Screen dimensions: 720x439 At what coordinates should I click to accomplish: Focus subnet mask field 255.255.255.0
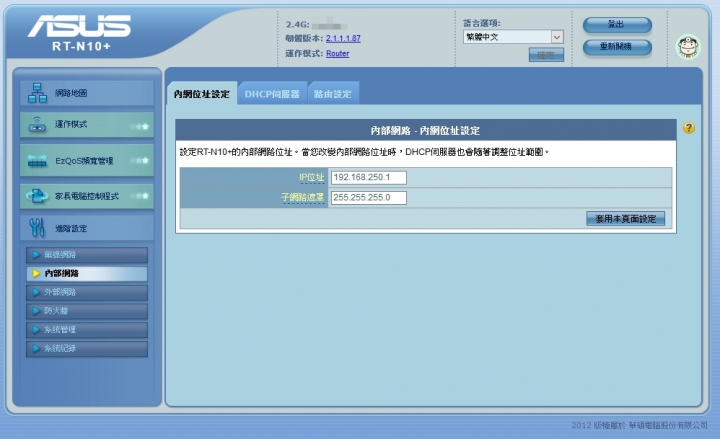(x=369, y=197)
